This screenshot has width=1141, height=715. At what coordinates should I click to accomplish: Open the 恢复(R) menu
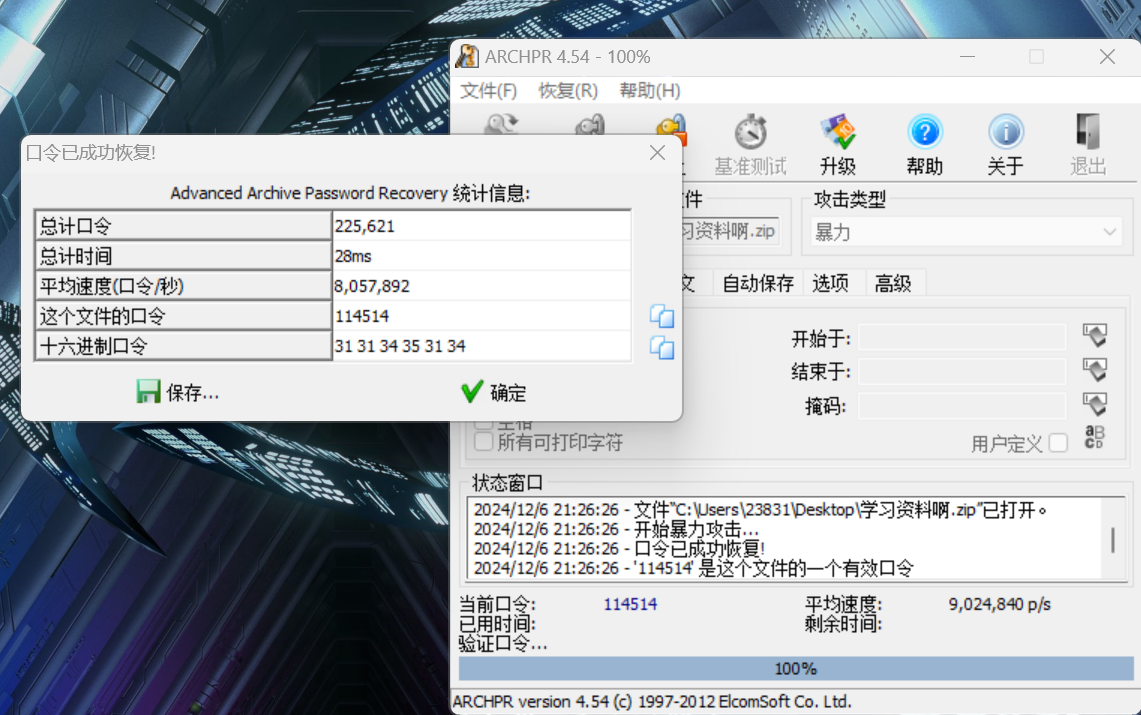tap(568, 91)
